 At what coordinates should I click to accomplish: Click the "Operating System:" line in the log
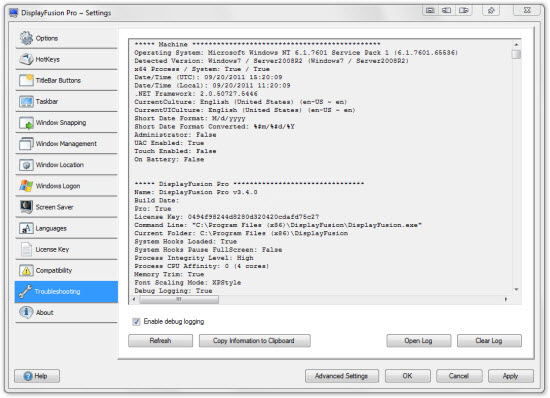pos(296,53)
